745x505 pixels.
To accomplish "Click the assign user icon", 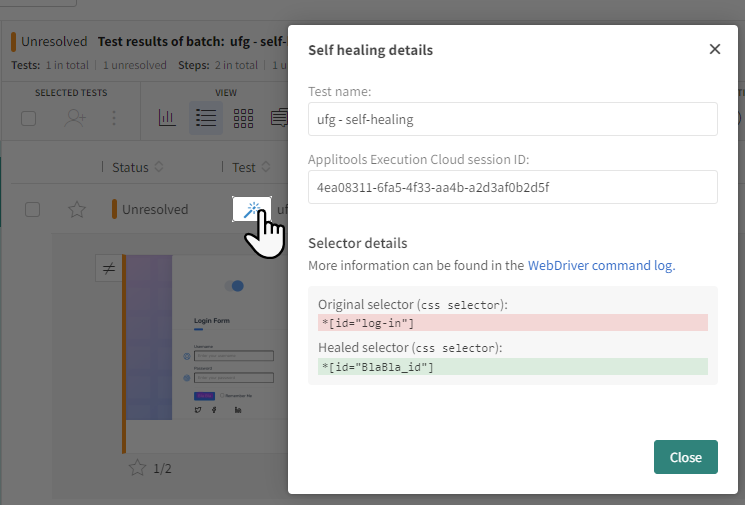I will tap(76, 118).
